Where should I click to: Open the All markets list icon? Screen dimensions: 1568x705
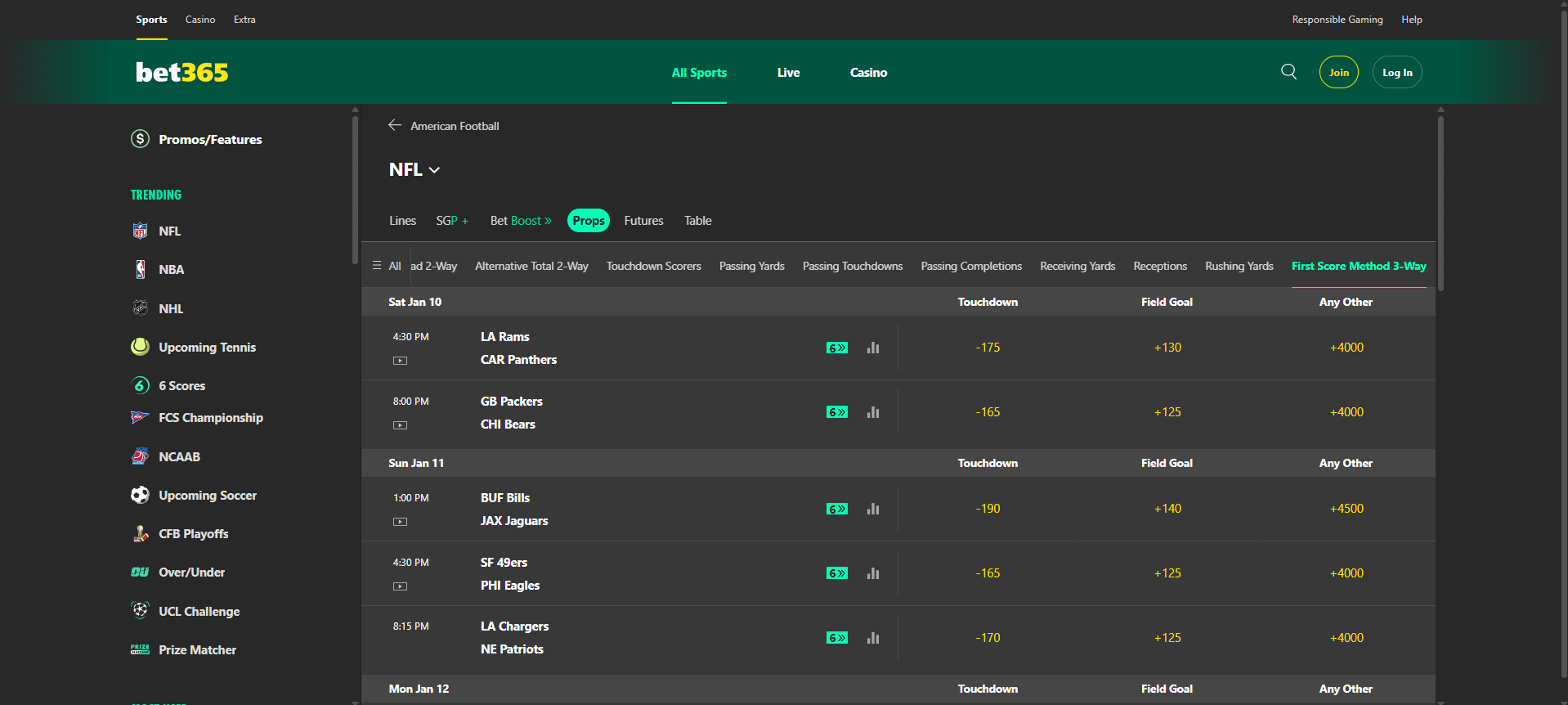pyautogui.click(x=377, y=266)
